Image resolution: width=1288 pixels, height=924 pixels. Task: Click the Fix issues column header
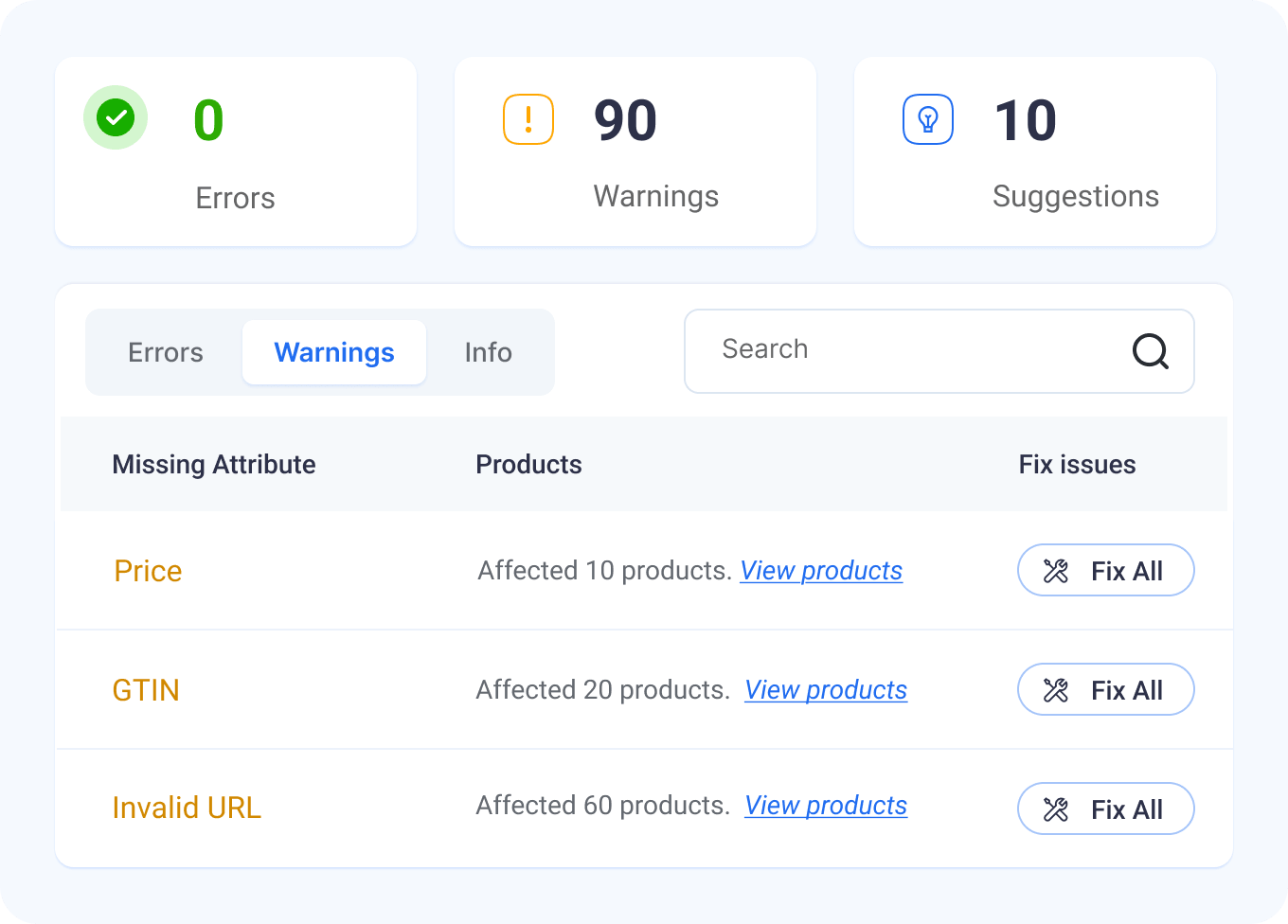point(1078,465)
